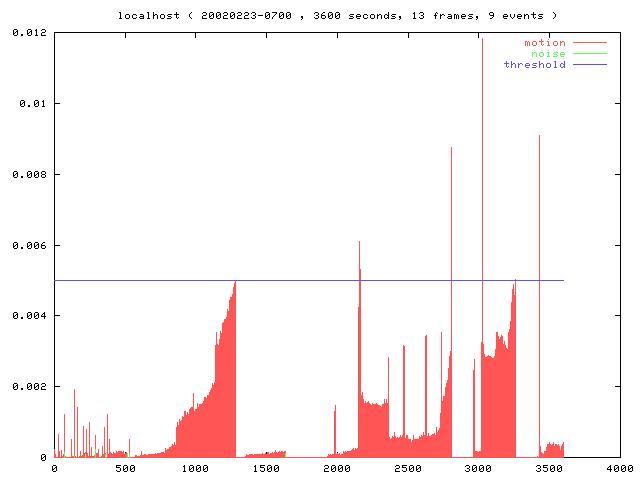Click the chart title starting with "localhost"
This screenshot has width=640, height=480.
337,15
